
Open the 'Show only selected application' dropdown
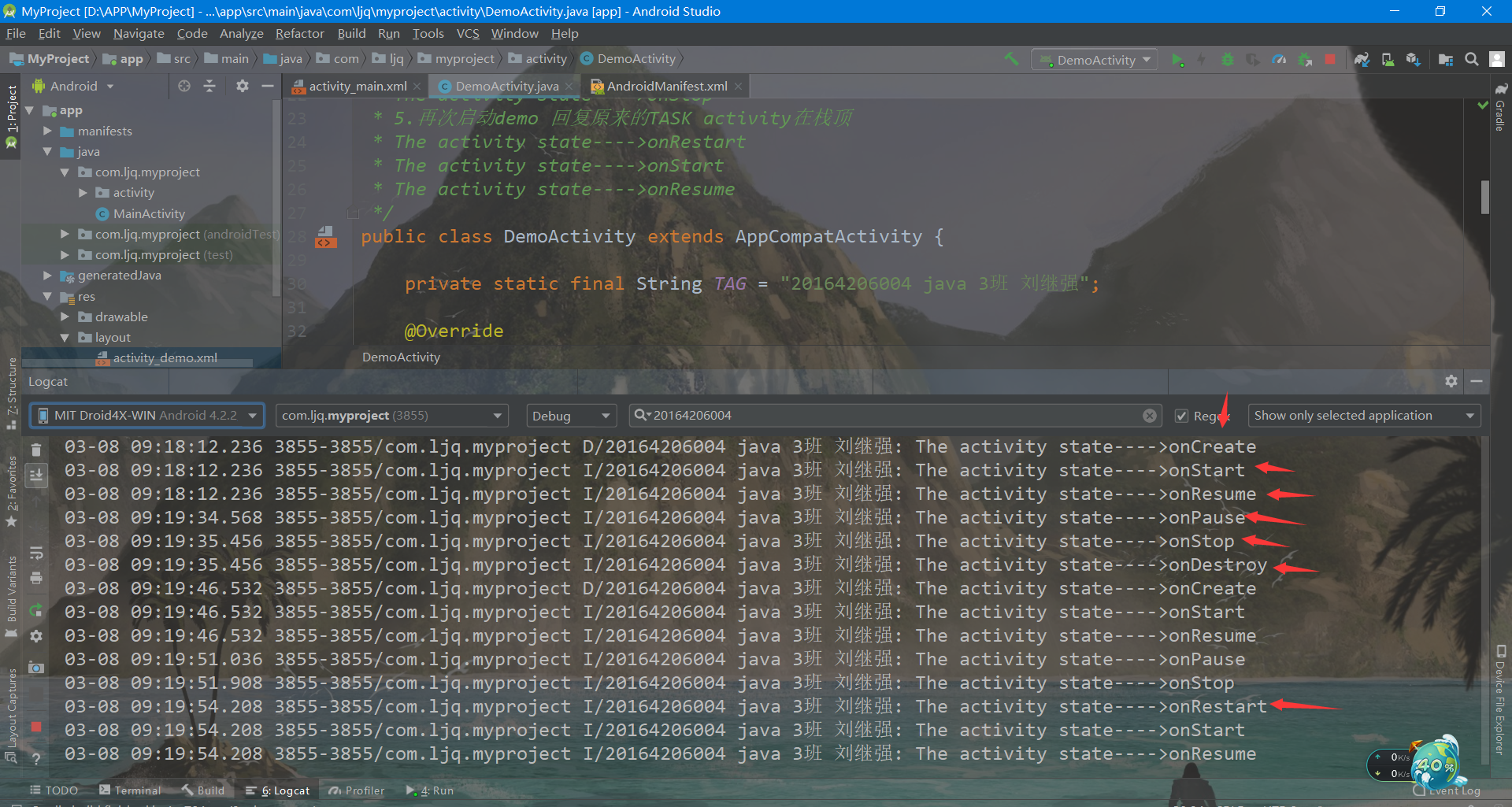pos(1363,415)
